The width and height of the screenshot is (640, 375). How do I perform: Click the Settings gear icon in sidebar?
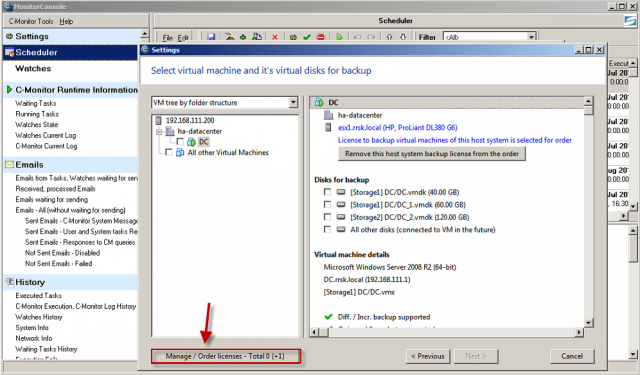coord(9,36)
